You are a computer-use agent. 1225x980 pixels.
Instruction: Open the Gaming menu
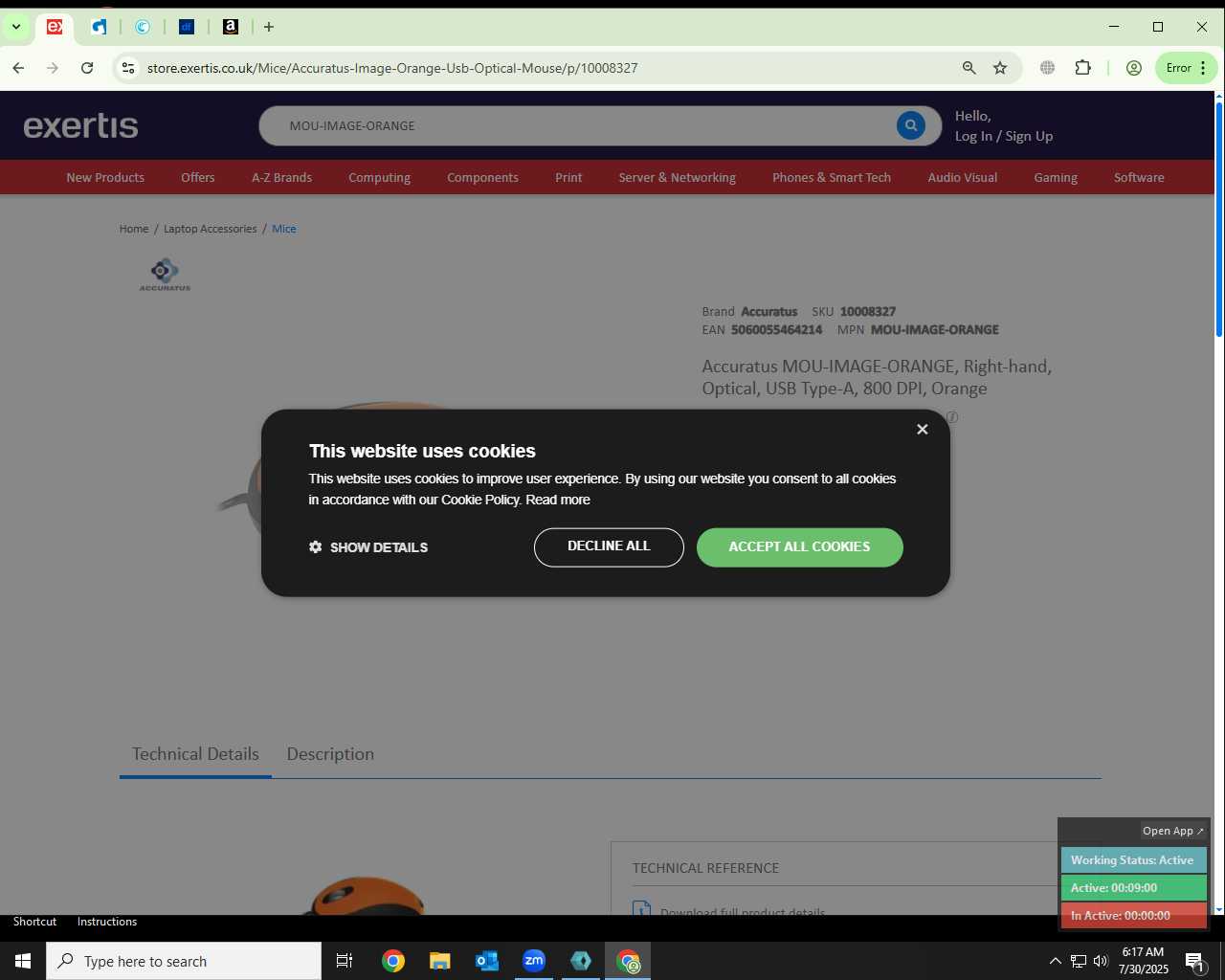1056,177
